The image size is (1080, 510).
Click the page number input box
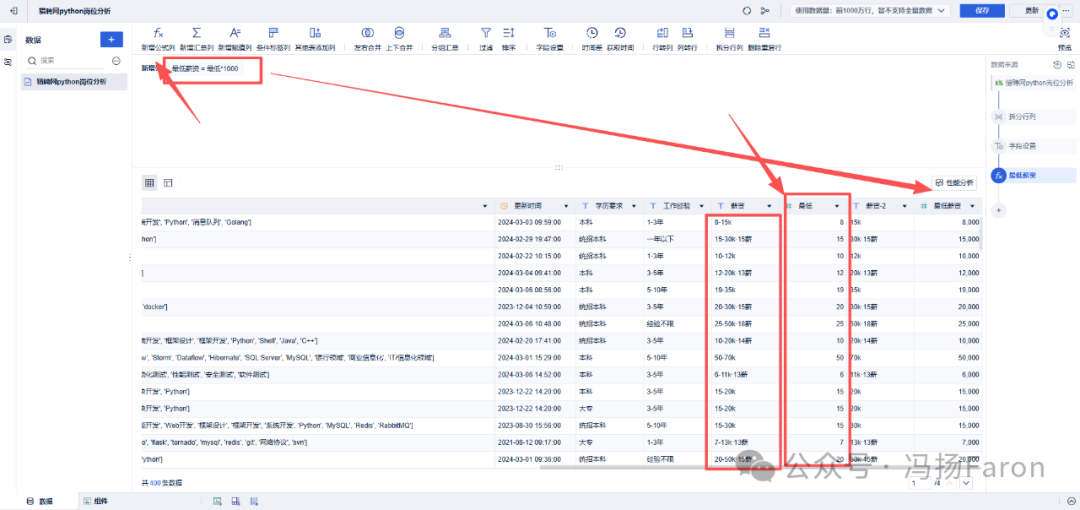pyautogui.click(x=920, y=484)
